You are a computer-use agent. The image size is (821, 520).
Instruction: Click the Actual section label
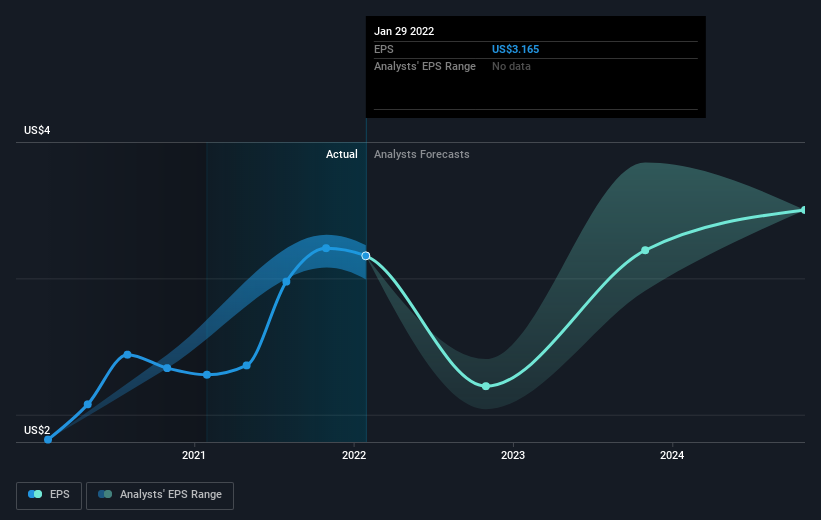coord(341,154)
